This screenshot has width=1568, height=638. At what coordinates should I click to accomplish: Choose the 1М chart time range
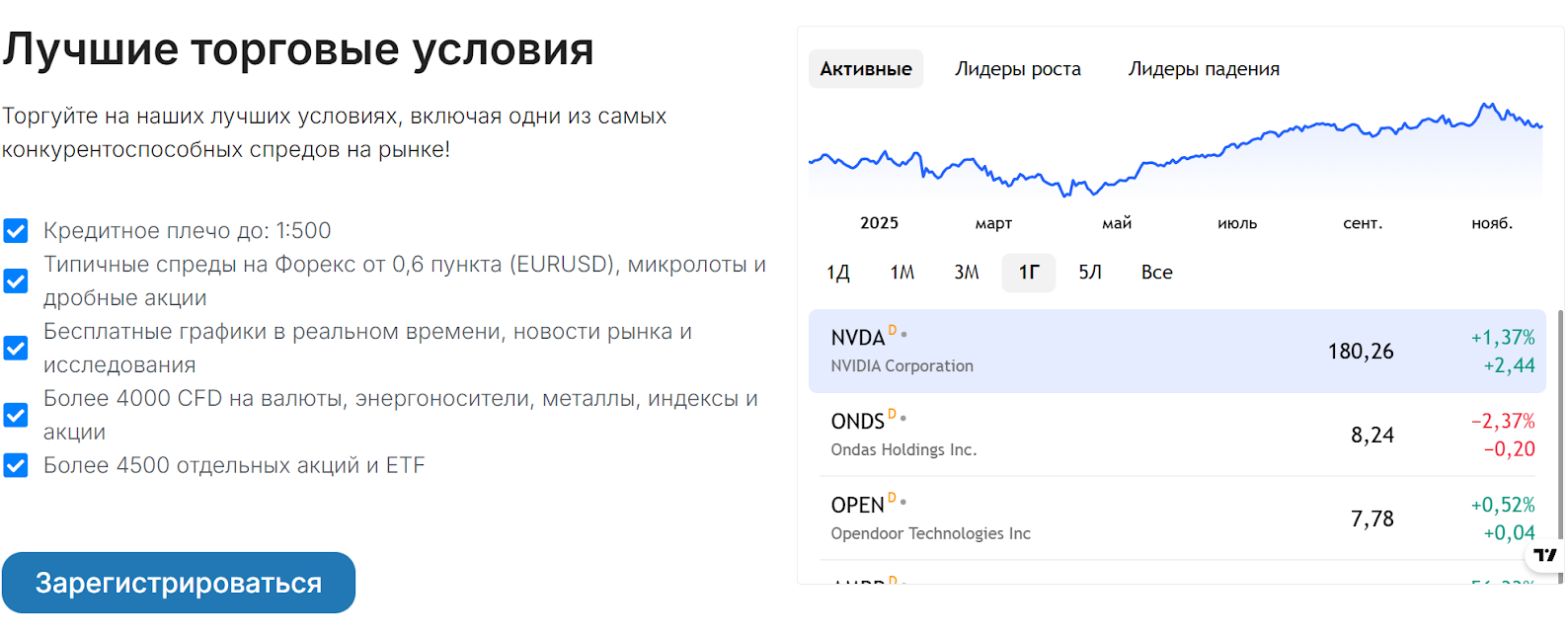902,273
